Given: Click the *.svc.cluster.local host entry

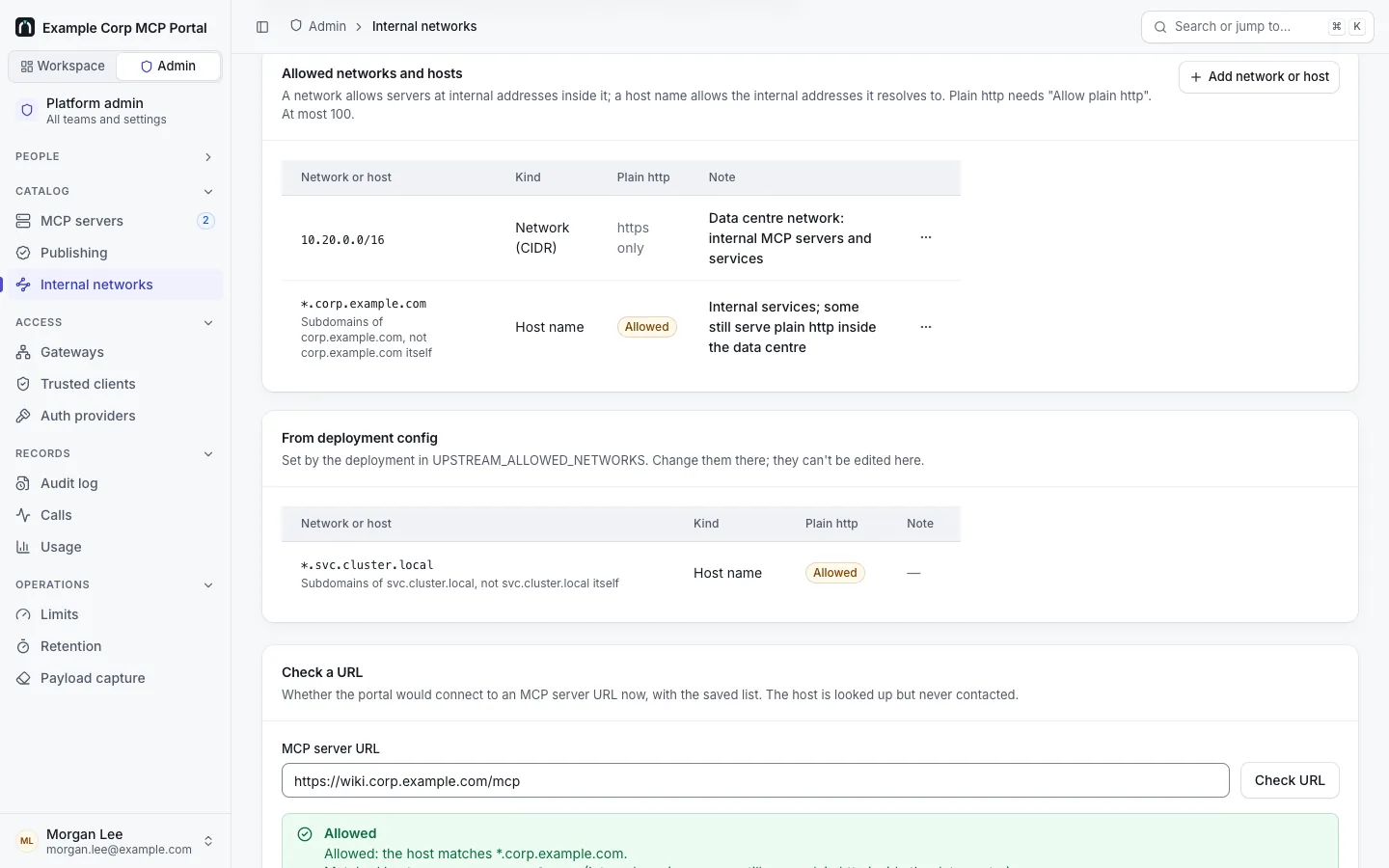Looking at the screenshot, I should pyautogui.click(x=367, y=565).
